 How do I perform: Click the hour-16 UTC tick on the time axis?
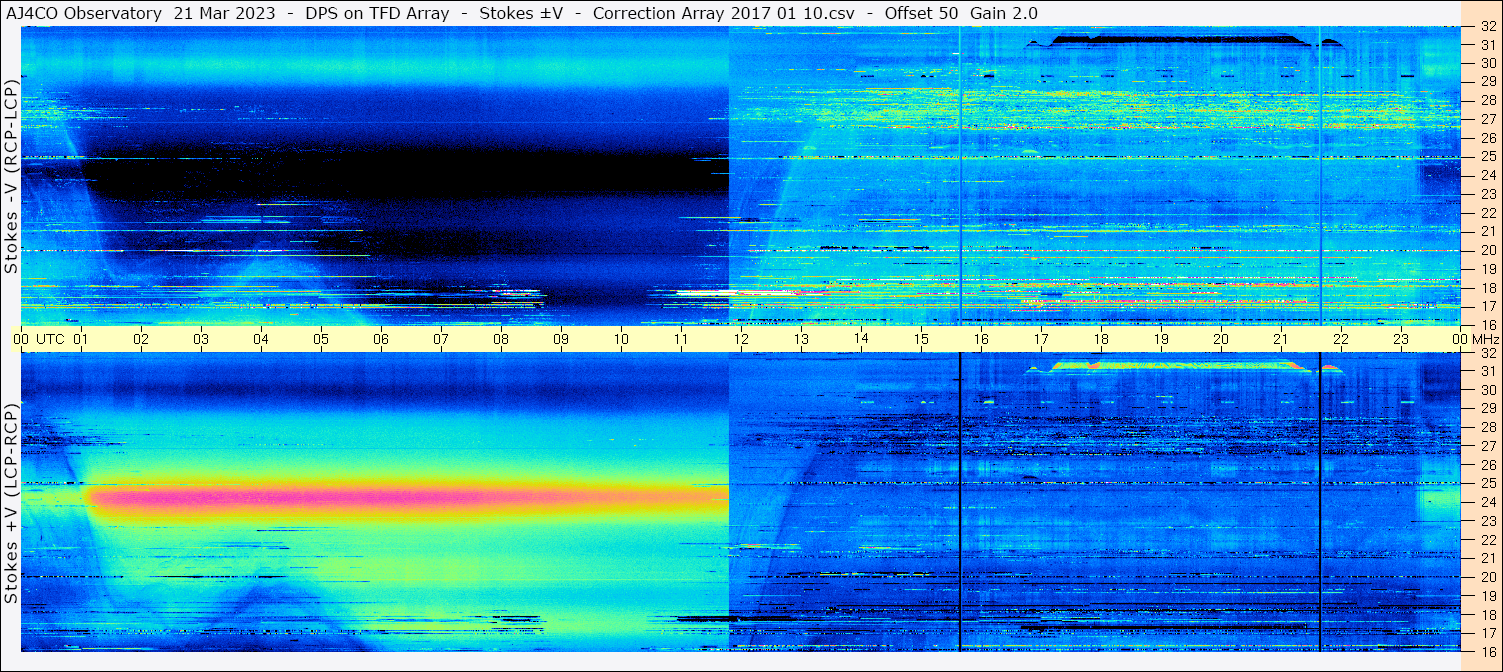click(981, 339)
